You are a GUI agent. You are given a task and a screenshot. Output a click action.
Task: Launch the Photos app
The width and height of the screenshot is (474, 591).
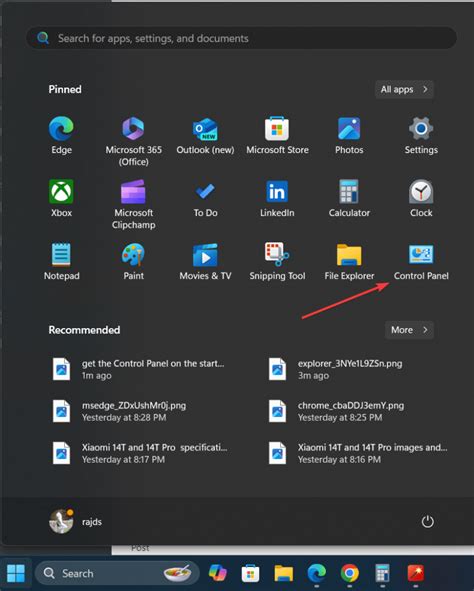(349, 135)
